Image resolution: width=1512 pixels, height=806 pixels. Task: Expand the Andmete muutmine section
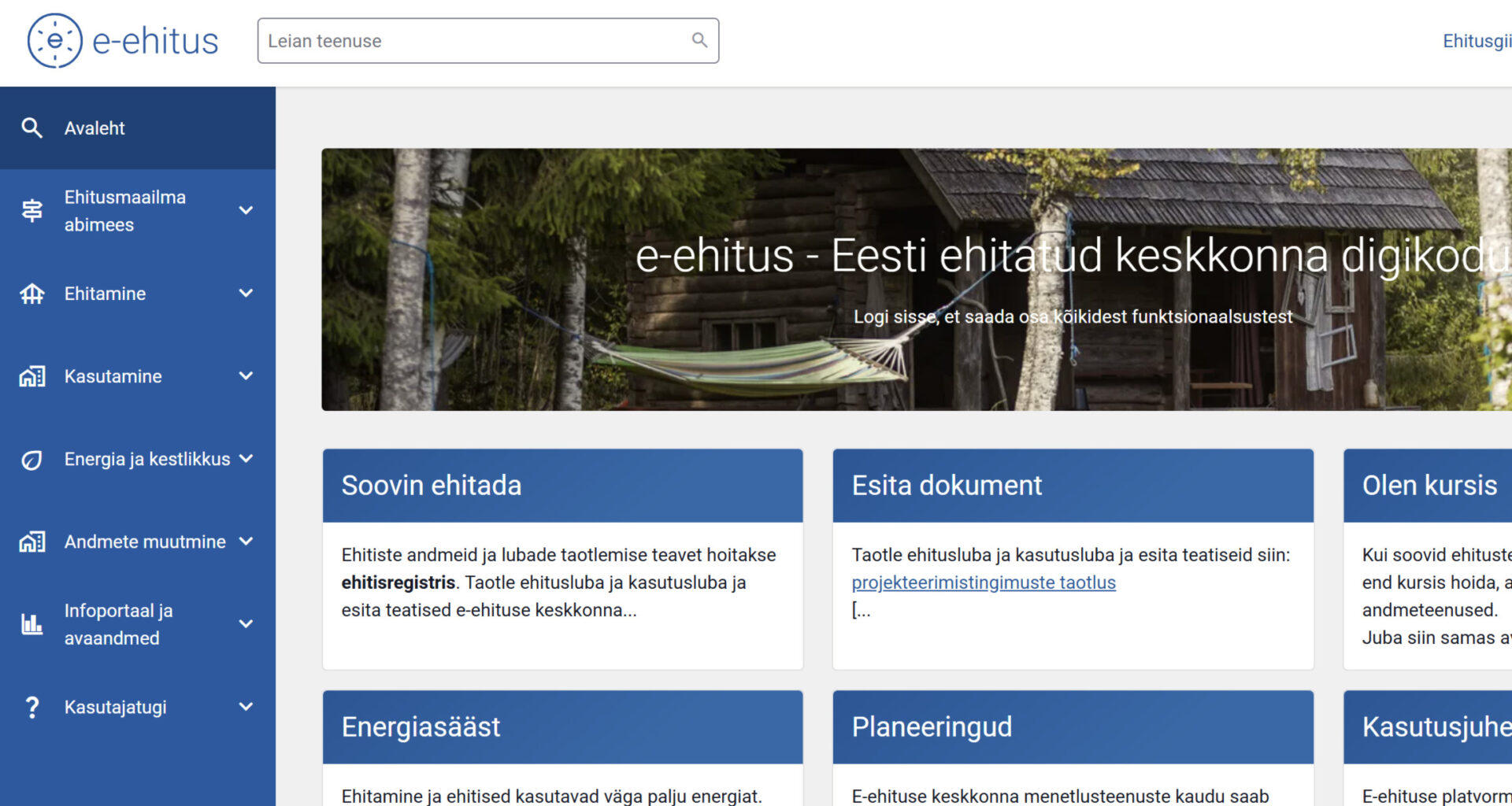pos(246,542)
